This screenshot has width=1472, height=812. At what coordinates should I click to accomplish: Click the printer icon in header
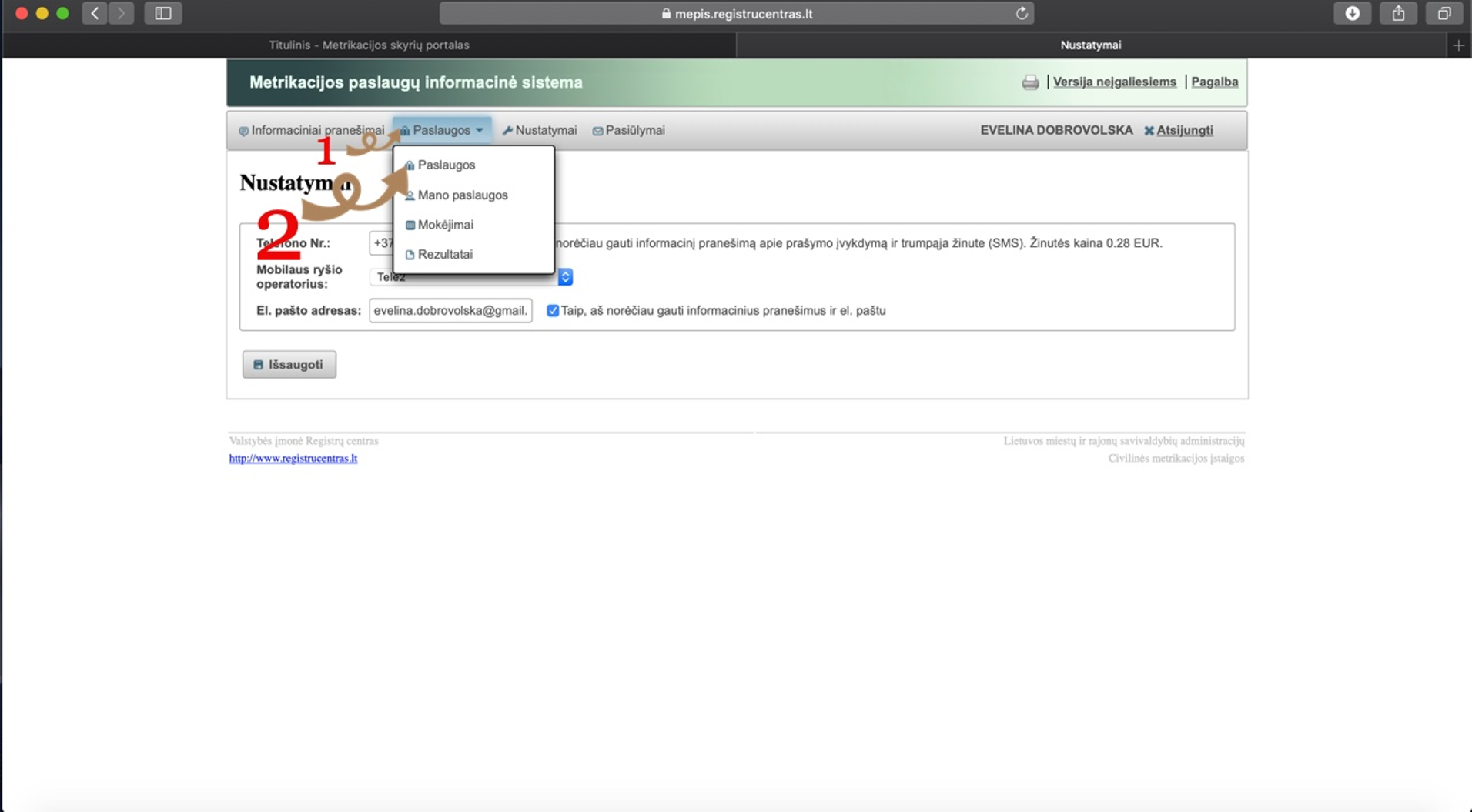click(x=1030, y=82)
